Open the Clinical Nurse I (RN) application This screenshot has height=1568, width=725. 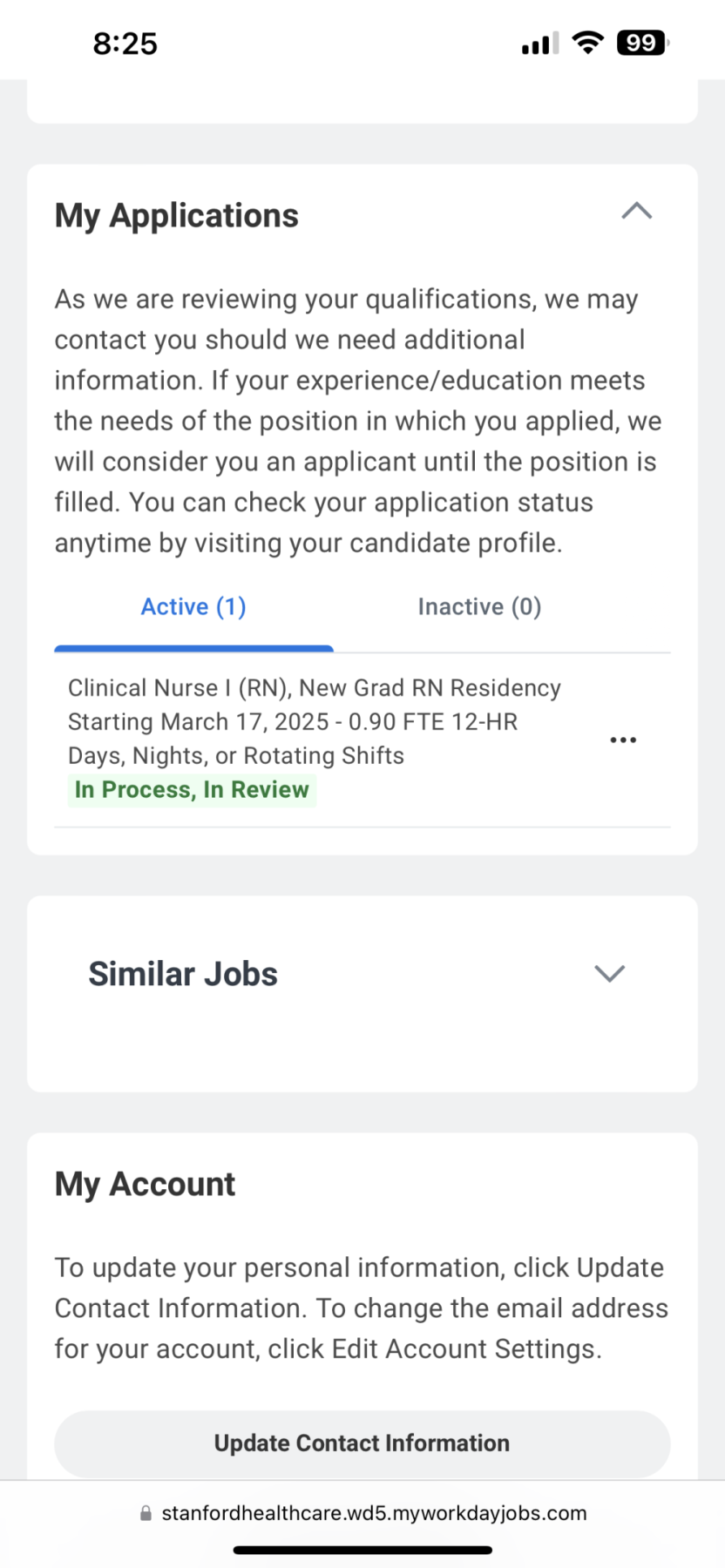point(314,721)
